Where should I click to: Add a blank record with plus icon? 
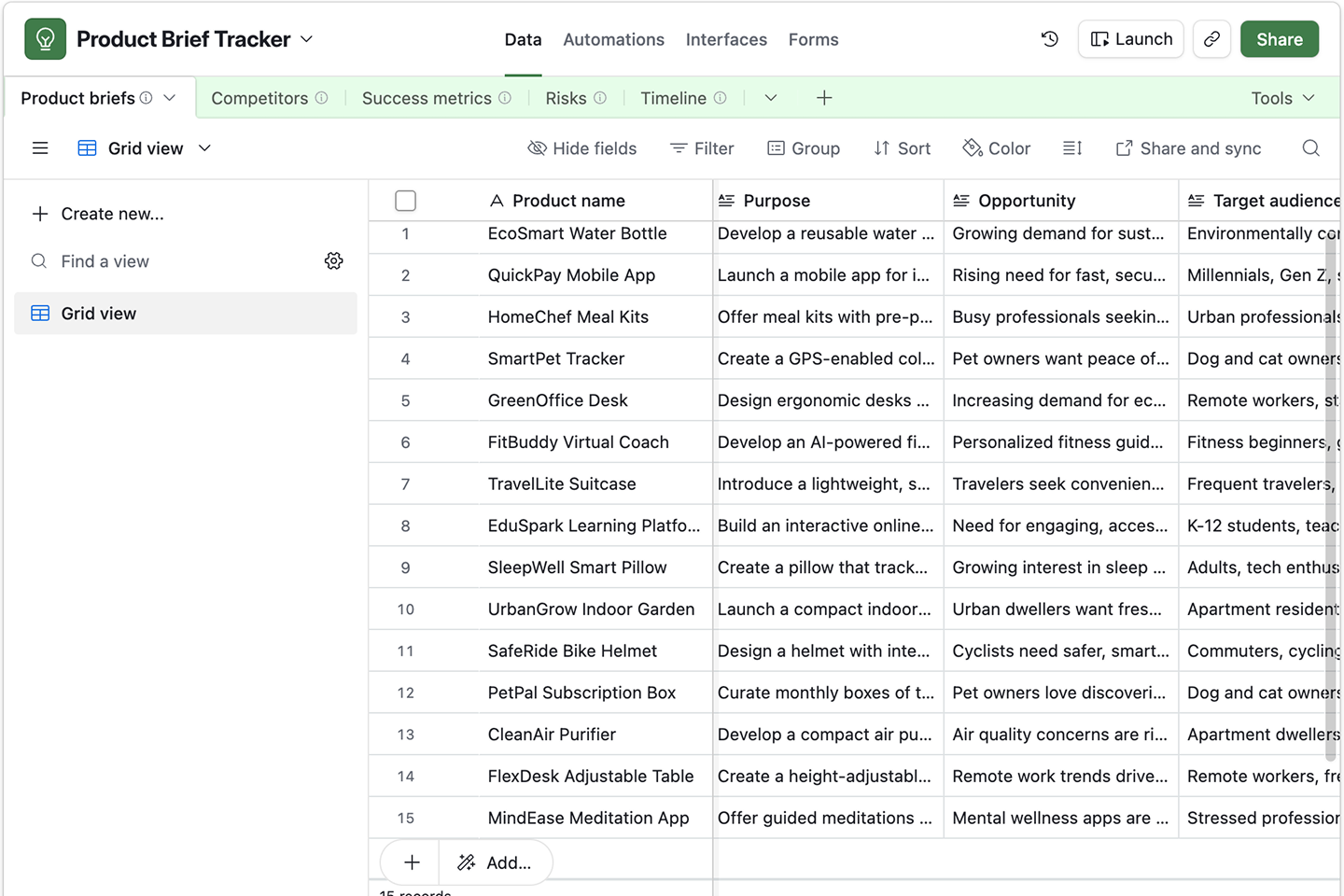412,862
